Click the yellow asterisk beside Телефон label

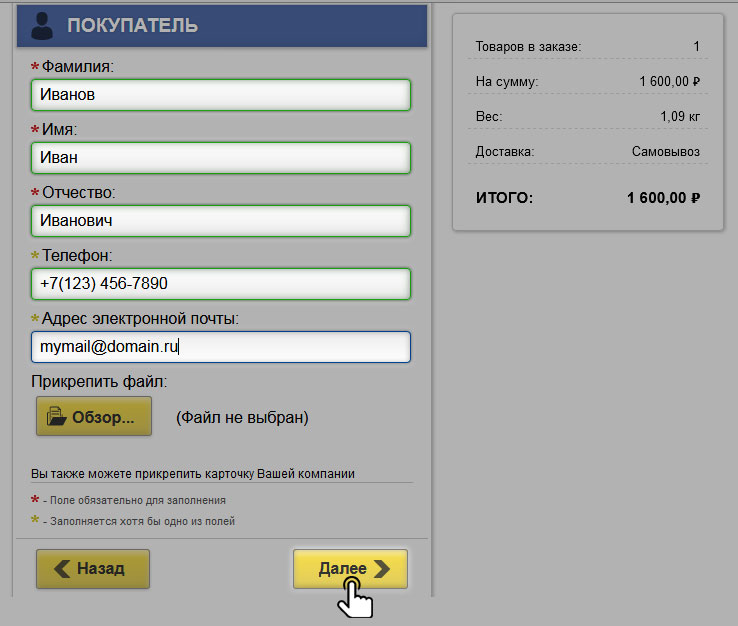coord(36,256)
